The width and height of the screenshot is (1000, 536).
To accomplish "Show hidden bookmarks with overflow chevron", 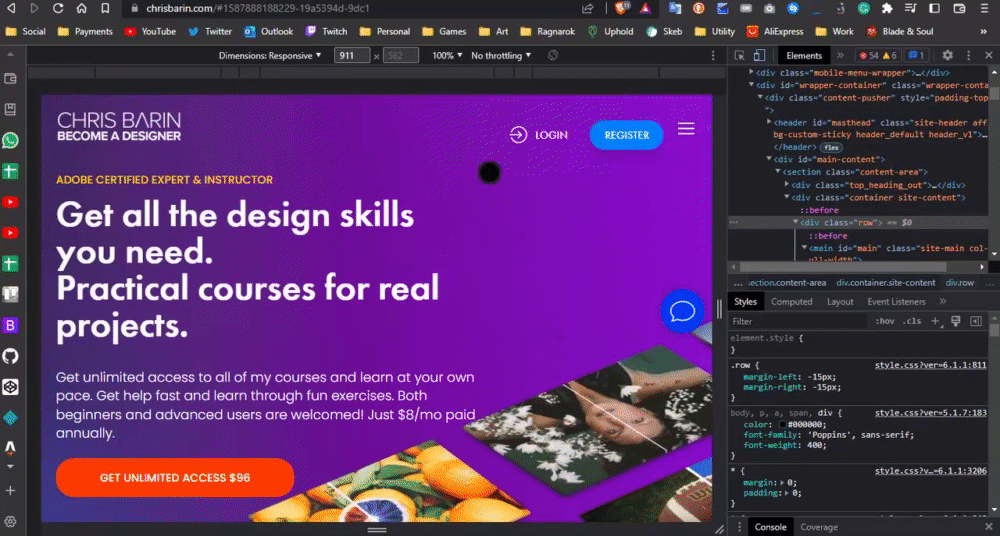I will 983,31.
